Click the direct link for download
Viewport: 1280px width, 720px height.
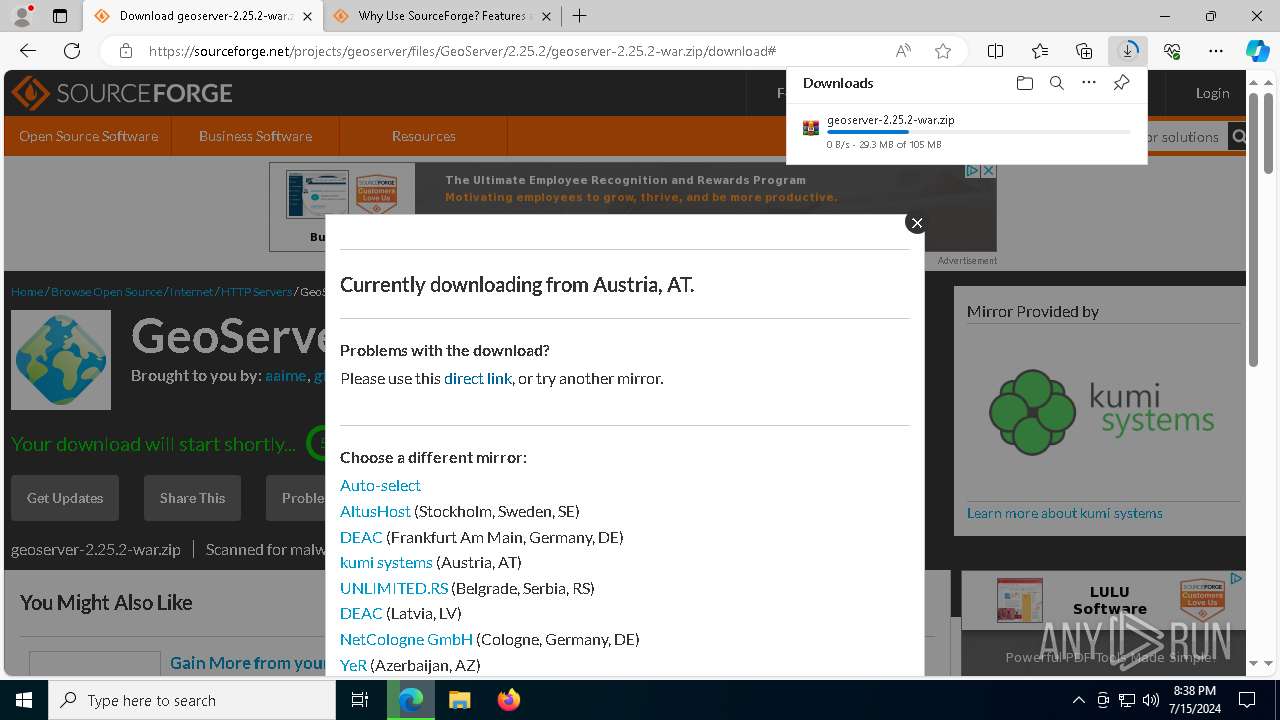(x=478, y=378)
